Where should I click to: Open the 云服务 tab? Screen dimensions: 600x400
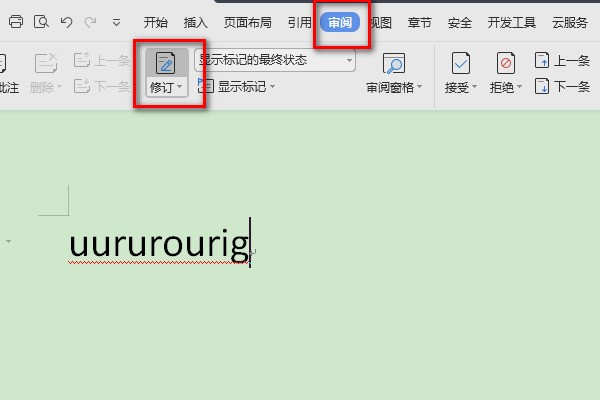click(570, 22)
